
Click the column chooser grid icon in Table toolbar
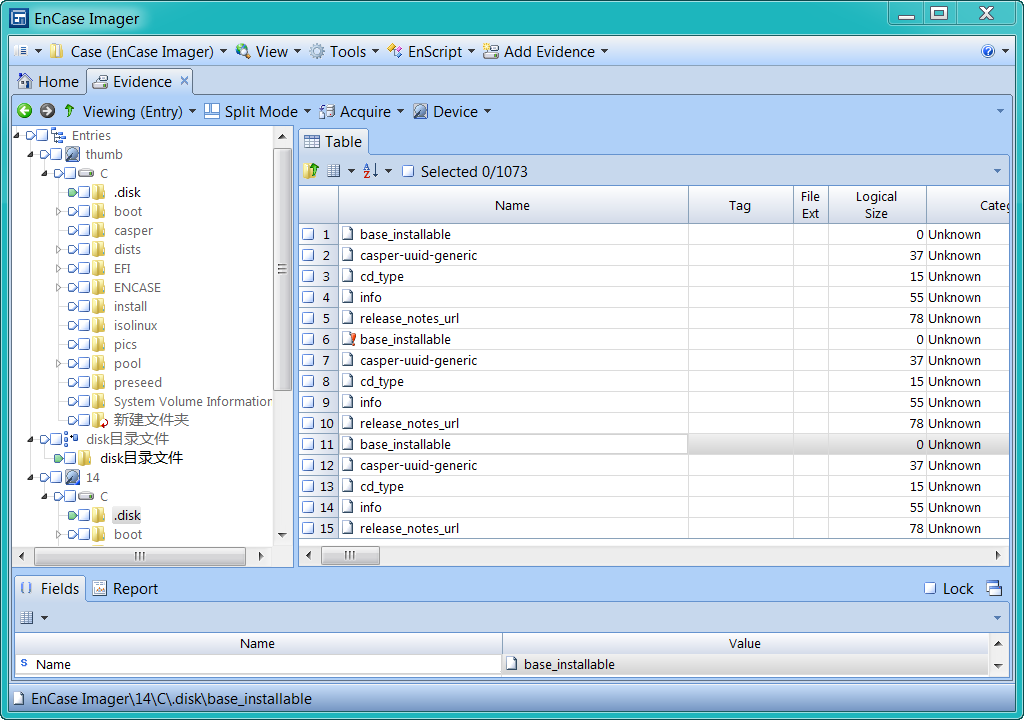tap(334, 171)
